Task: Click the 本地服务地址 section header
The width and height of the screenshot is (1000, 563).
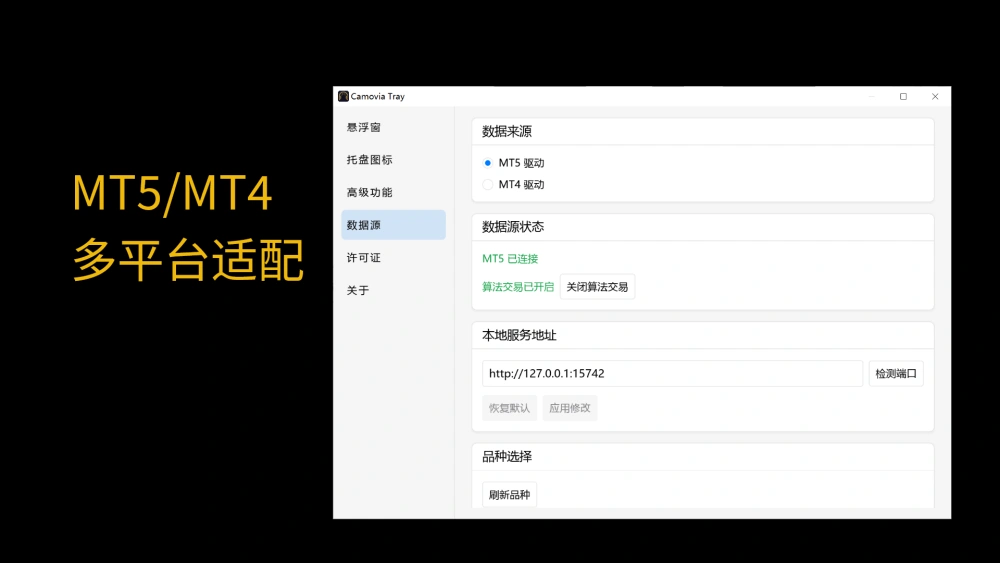Action: [x=519, y=335]
